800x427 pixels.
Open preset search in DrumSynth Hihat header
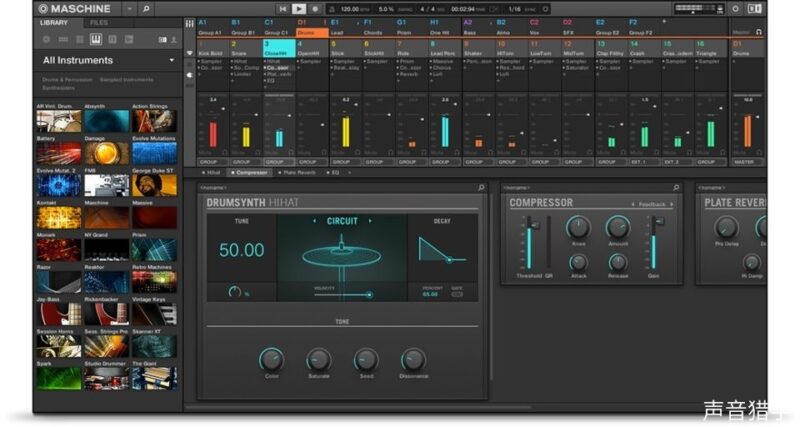click(x=481, y=188)
